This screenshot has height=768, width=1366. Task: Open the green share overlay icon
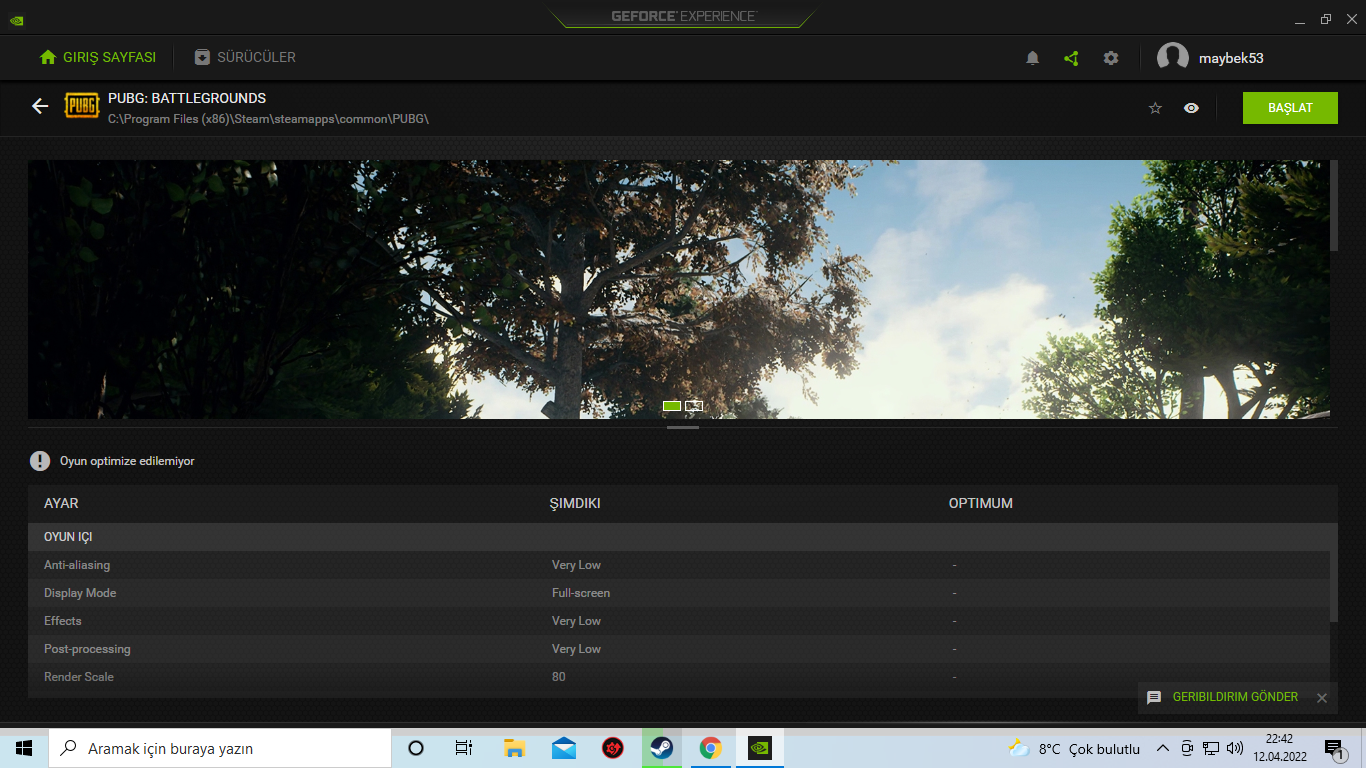pyautogui.click(x=1071, y=58)
